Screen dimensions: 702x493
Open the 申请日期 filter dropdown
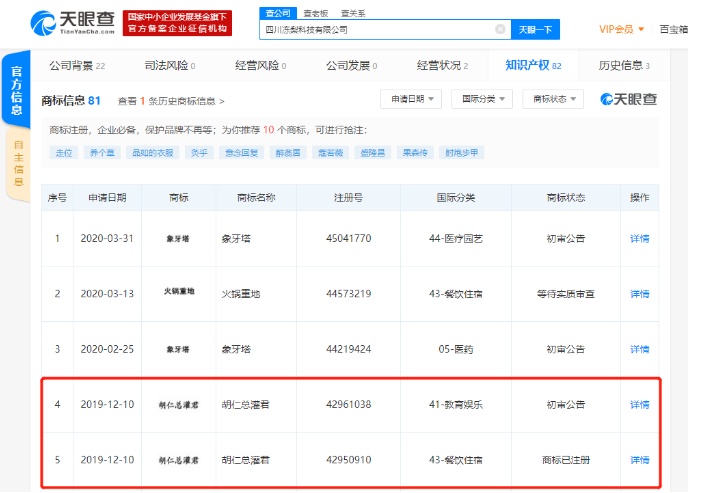411,99
